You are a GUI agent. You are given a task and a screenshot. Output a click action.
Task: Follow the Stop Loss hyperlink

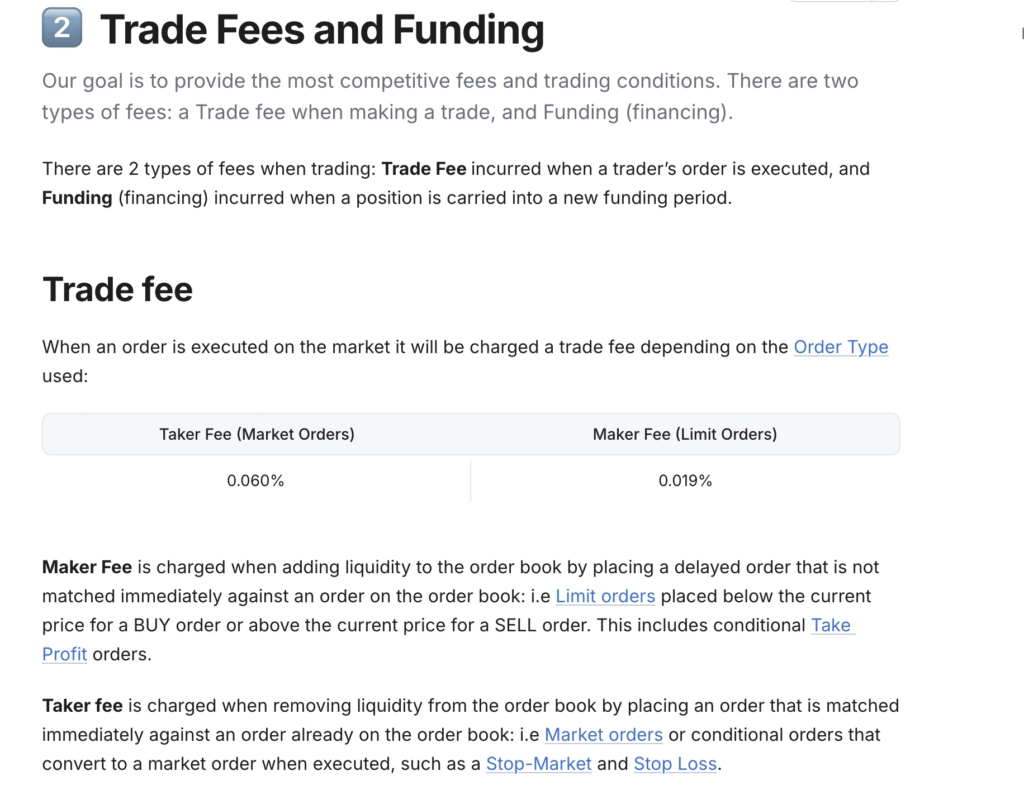click(x=675, y=763)
